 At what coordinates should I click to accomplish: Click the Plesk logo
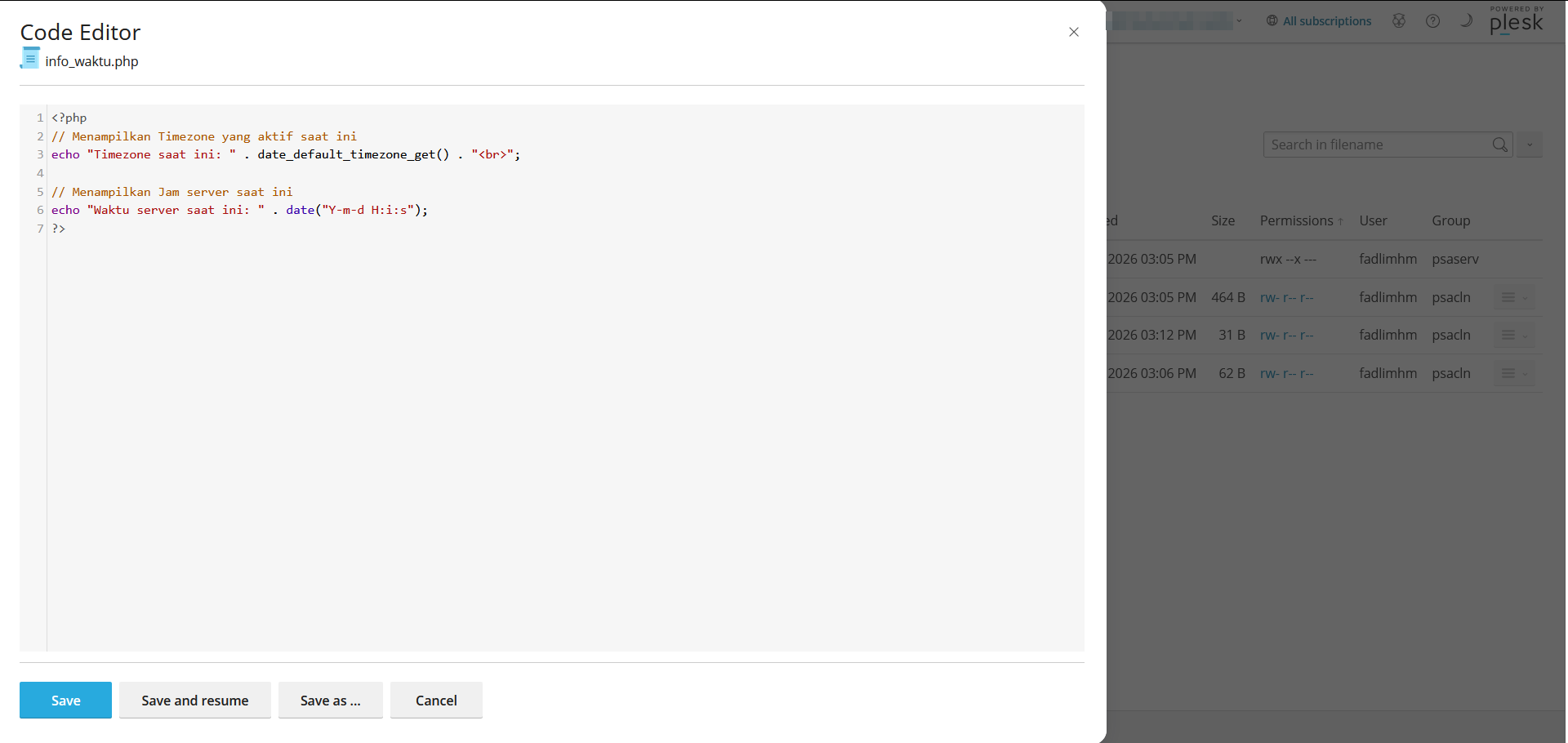[1517, 23]
